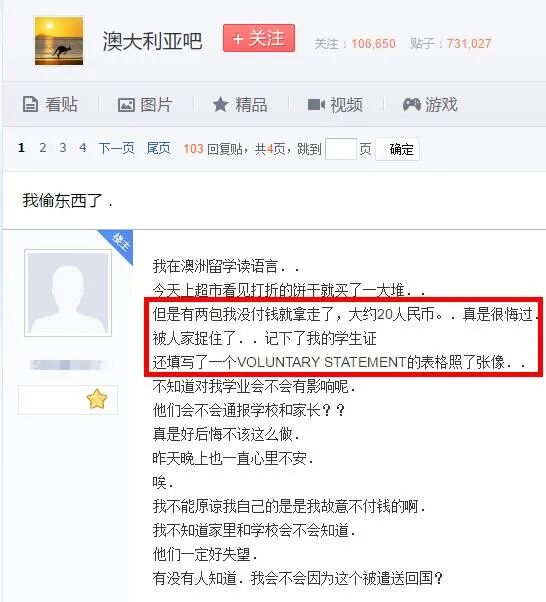This screenshot has height=602, width=546.
Task: Click the gold star badge icon
Action: tap(97, 399)
